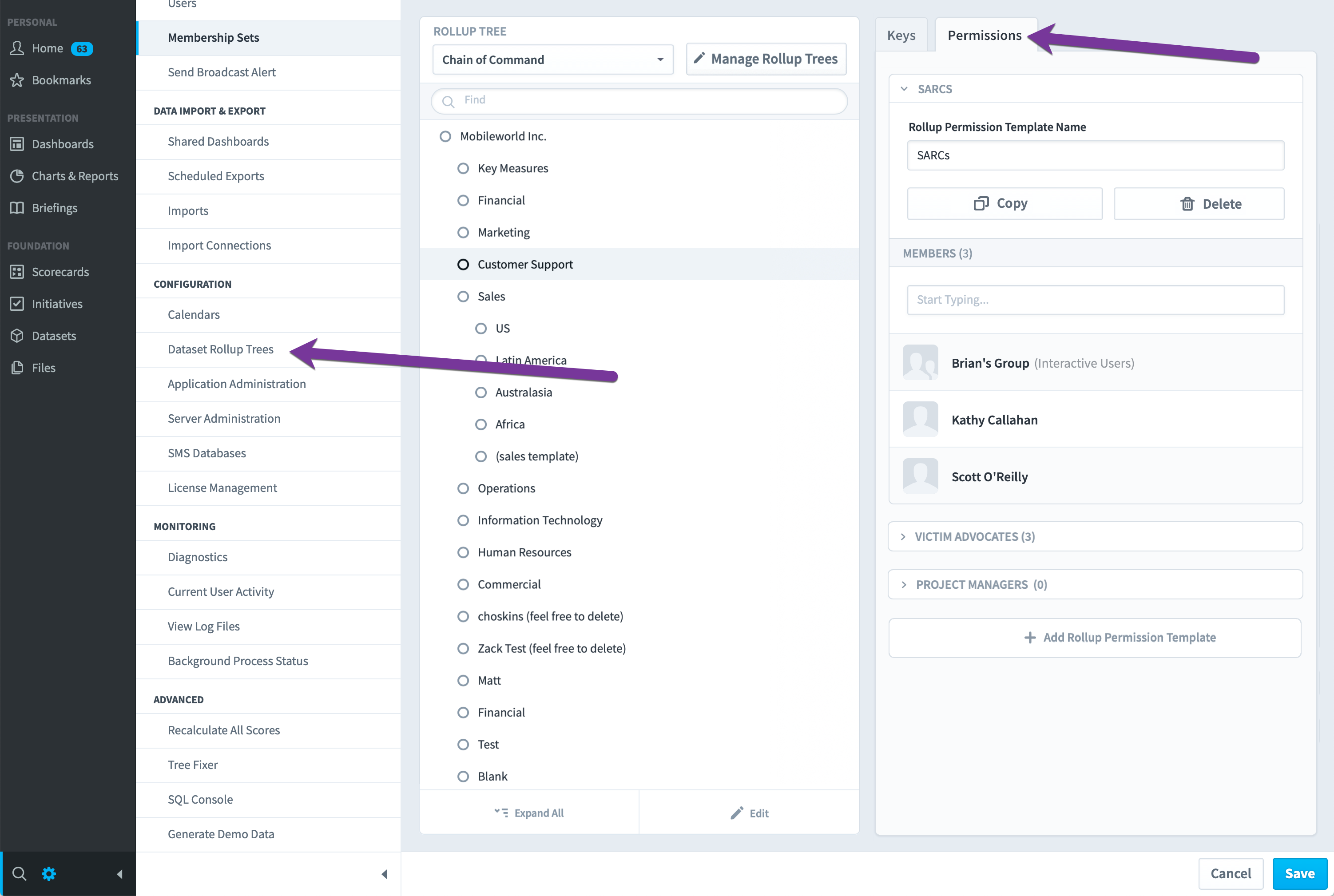Switch to the Keys tab
The width and height of the screenshot is (1334, 896).
point(901,36)
